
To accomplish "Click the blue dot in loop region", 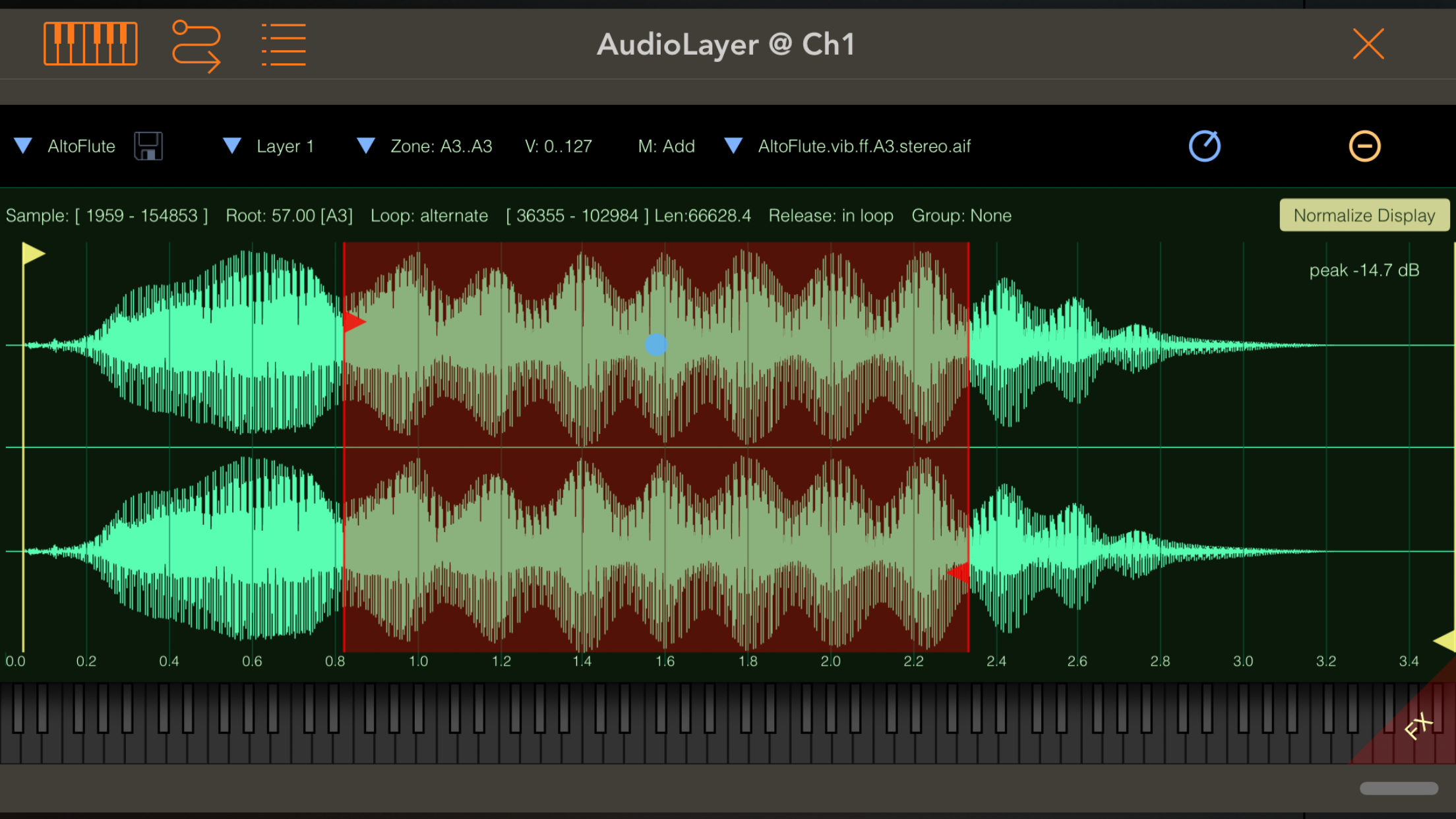I will click(655, 344).
